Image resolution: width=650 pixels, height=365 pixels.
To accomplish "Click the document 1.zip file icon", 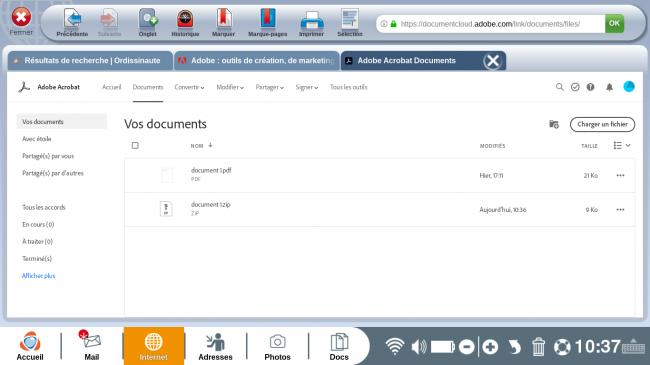I will (x=166, y=209).
